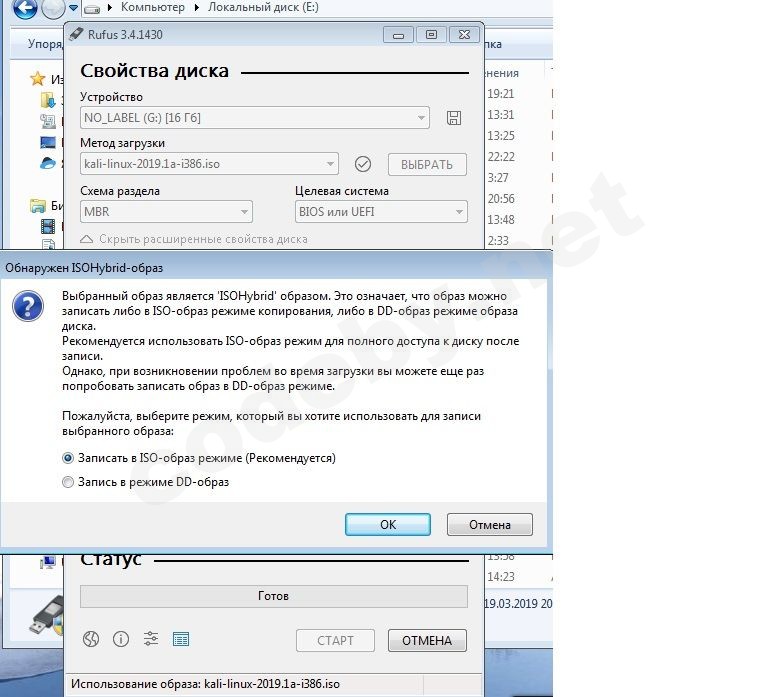
Task: Open the Rufus about info icon
Action: click(121, 639)
